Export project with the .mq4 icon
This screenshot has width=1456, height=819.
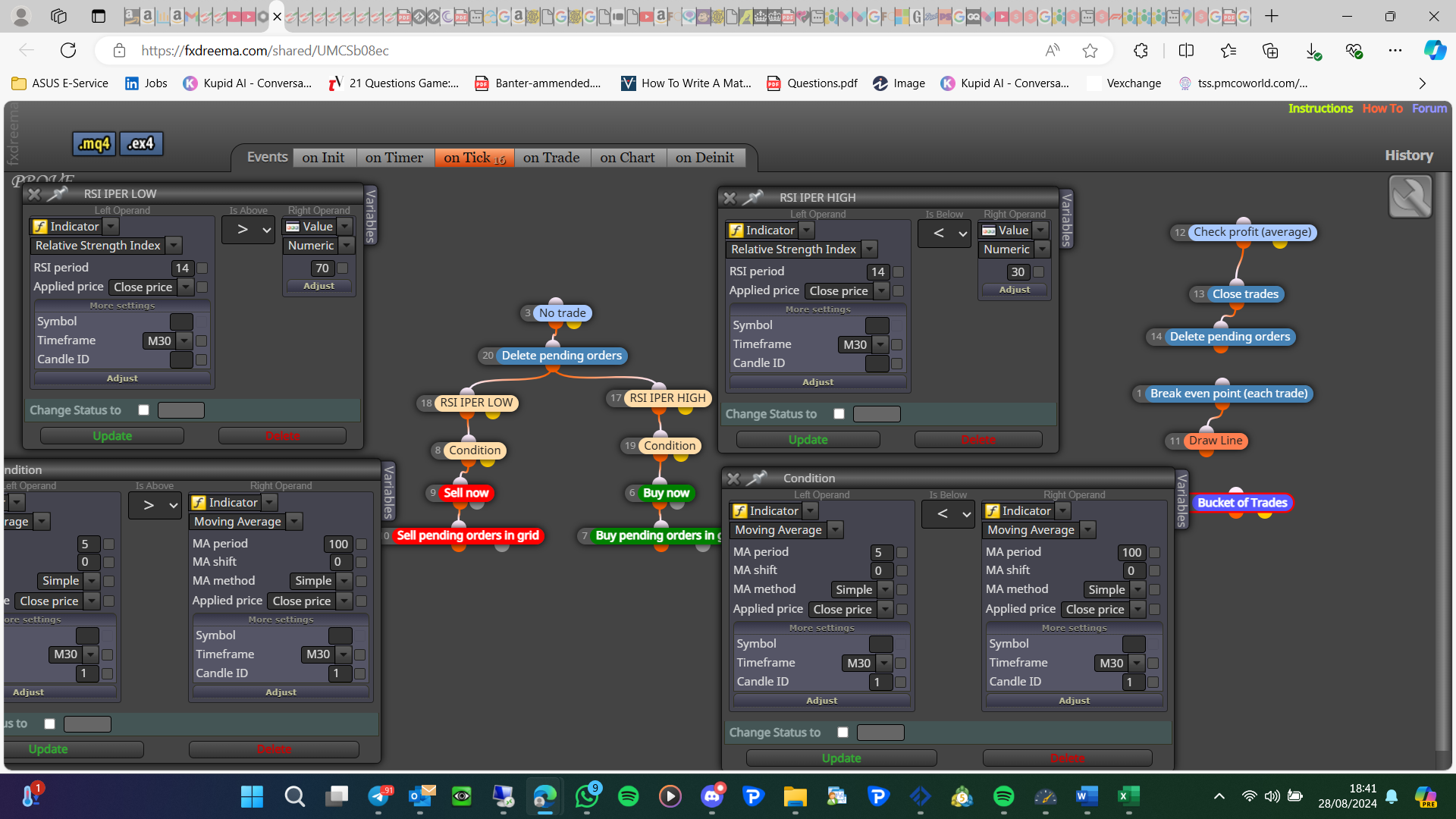94,143
